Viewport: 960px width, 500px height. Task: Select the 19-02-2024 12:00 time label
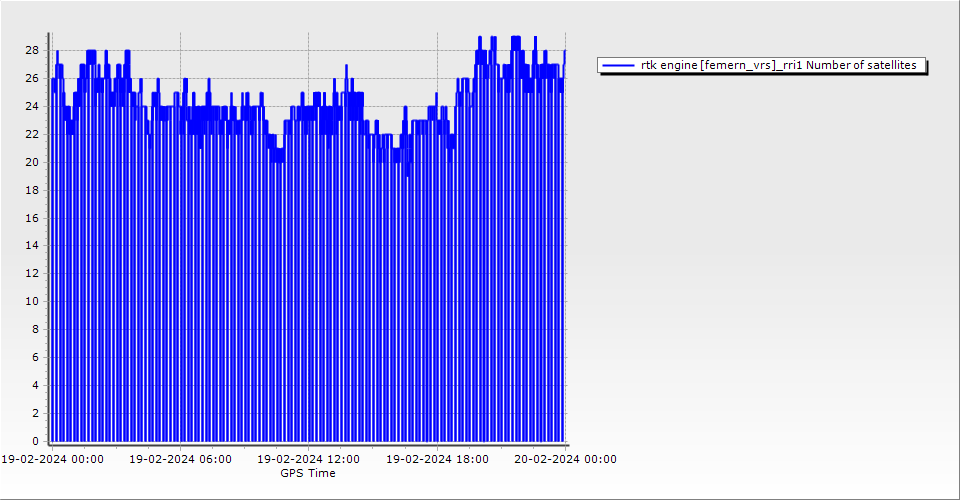pyautogui.click(x=308, y=460)
